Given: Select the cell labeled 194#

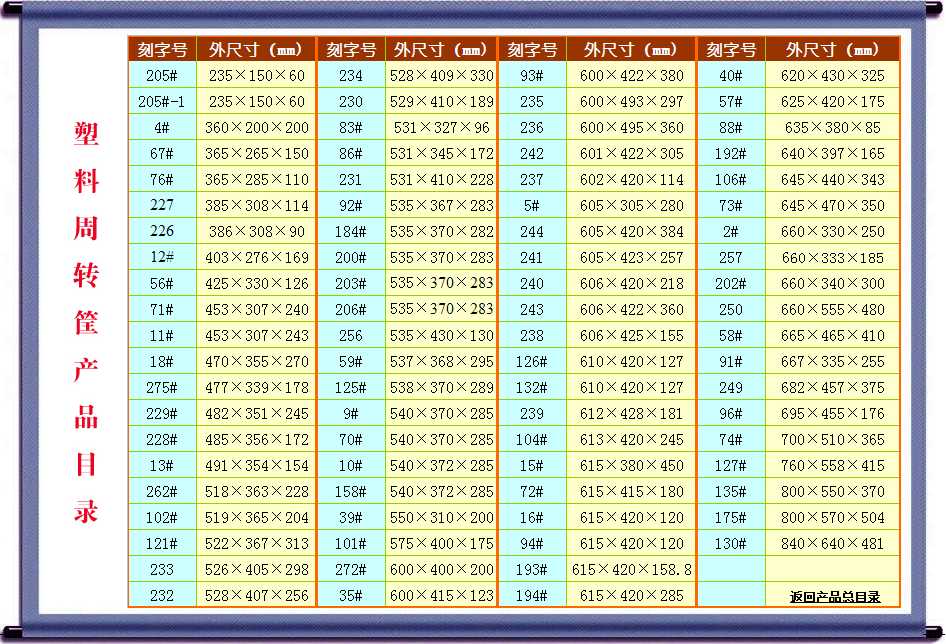Looking at the screenshot, I should tap(531, 594).
